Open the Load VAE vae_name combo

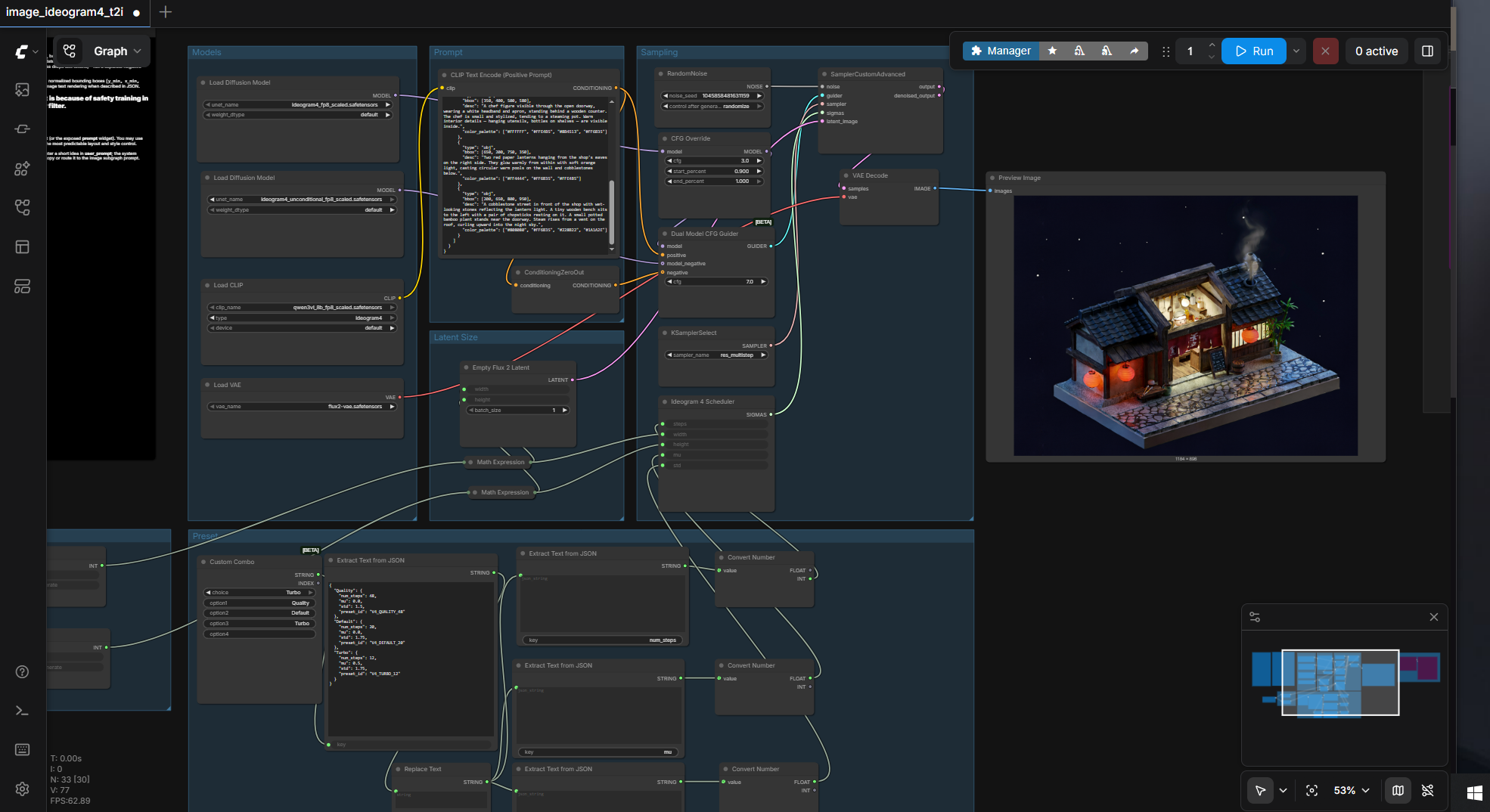[x=302, y=406]
